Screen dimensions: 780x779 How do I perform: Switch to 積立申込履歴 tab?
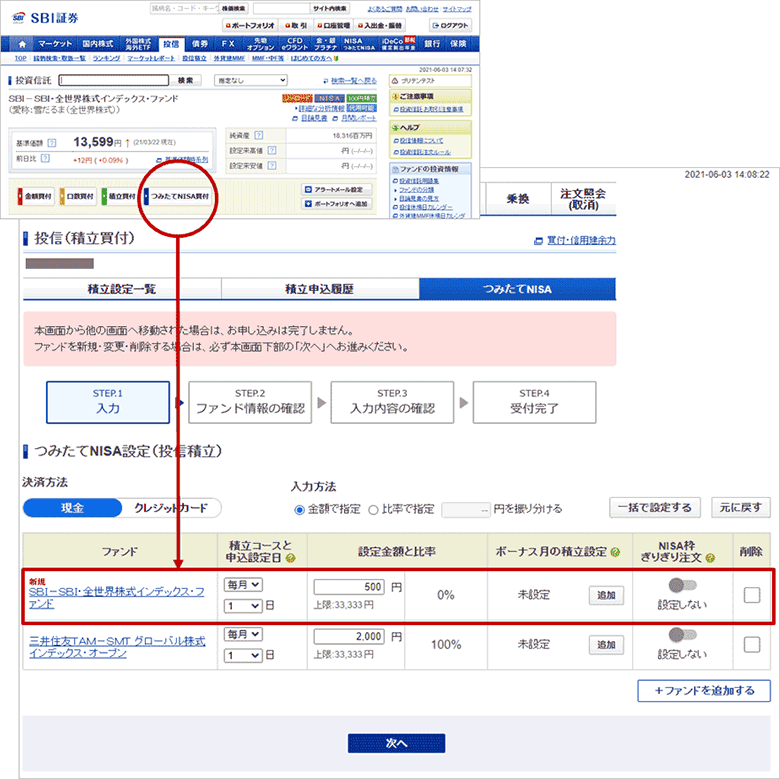(319, 289)
